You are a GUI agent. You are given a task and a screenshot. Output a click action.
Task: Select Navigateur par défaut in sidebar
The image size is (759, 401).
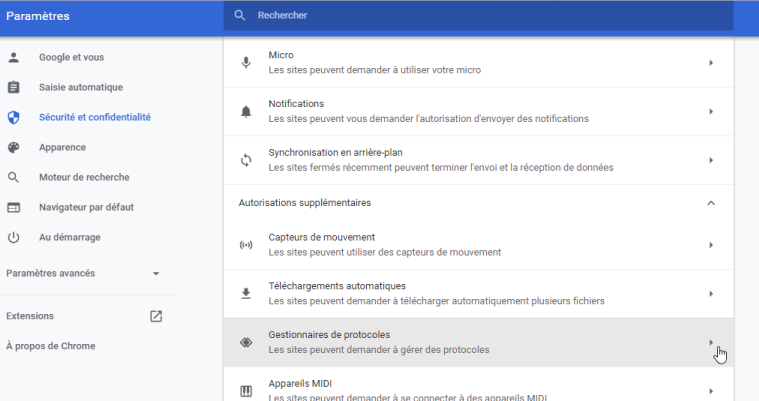[x=86, y=207]
